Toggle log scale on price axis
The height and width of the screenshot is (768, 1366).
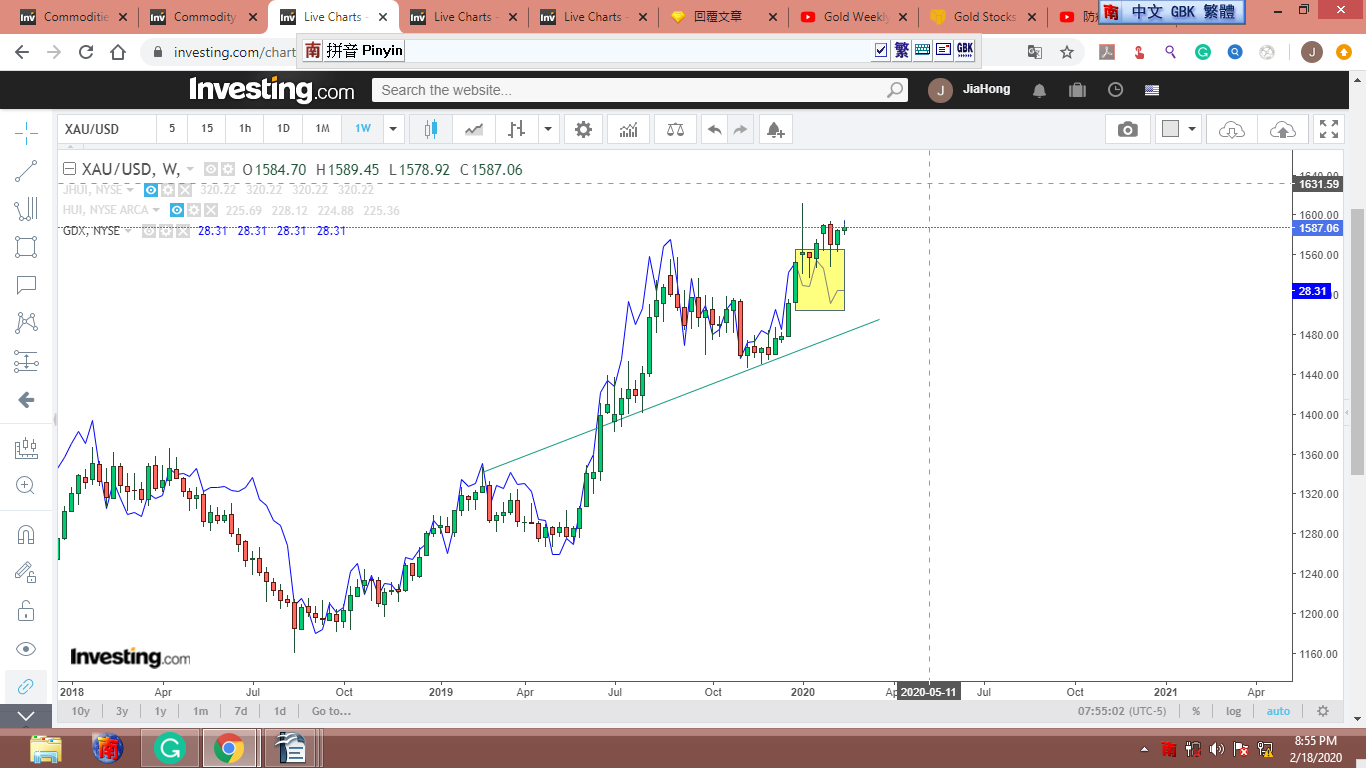(1233, 711)
